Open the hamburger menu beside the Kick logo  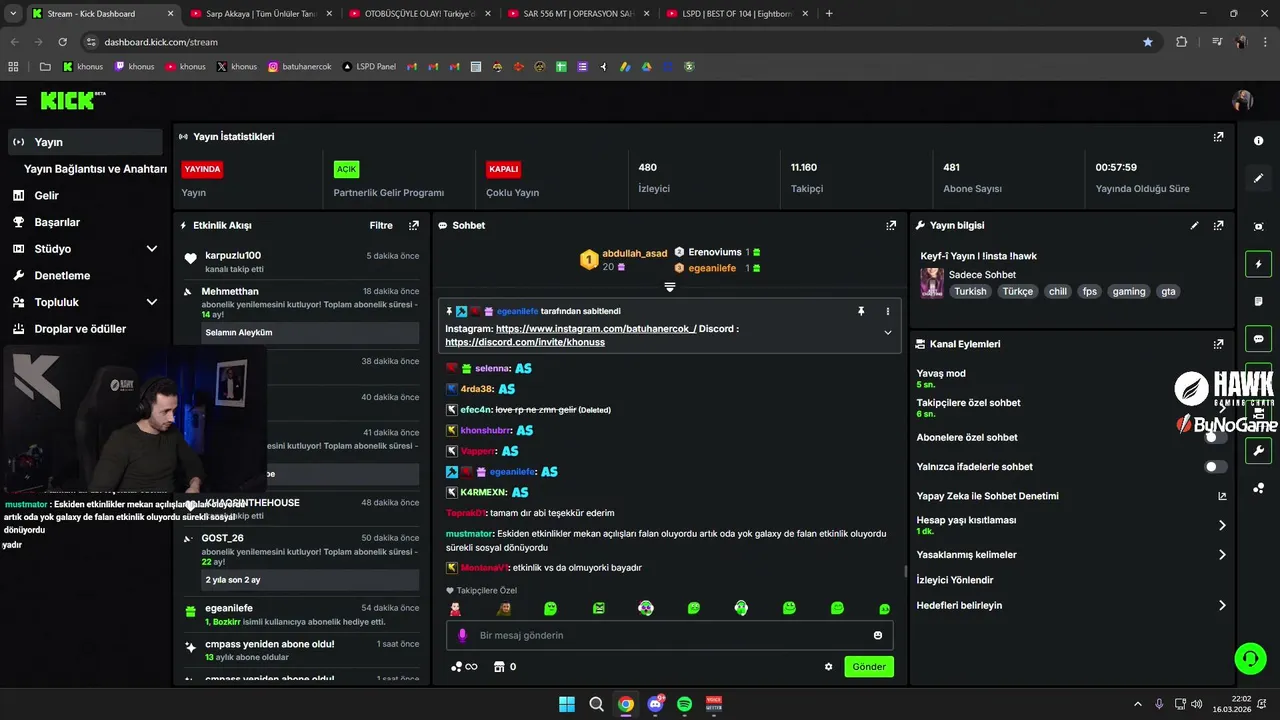[21, 101]
